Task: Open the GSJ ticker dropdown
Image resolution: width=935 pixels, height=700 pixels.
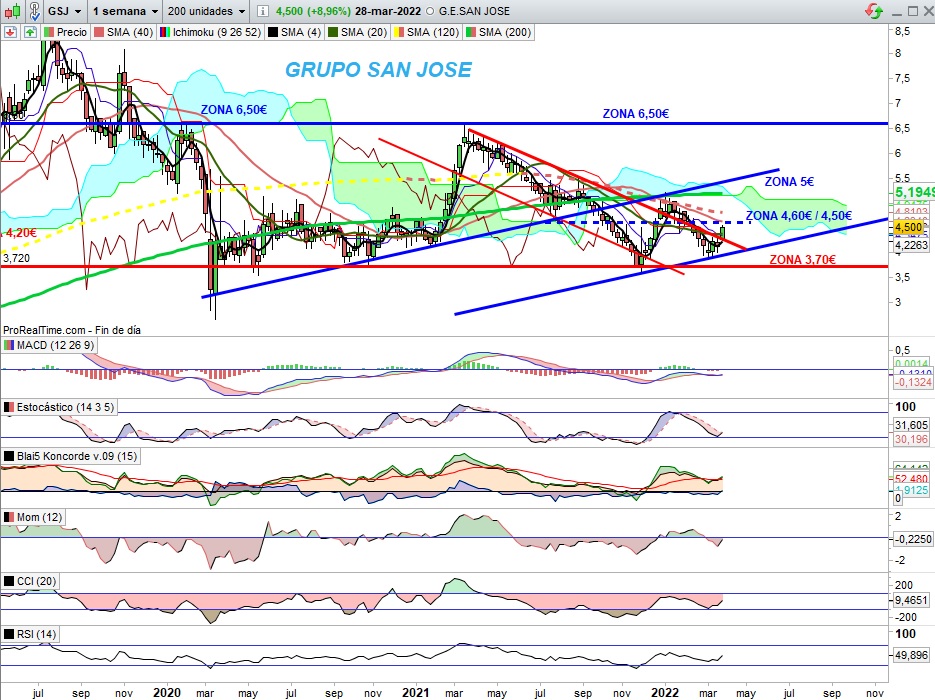Action: pyautogui.click(x=64, y=11)
